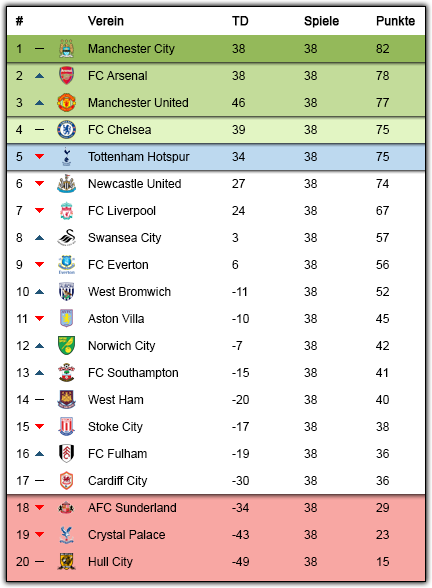Click the FC Chelsea club crest
Image resolution: width=432 pixels, height=588 pixels.
point(67,130)
